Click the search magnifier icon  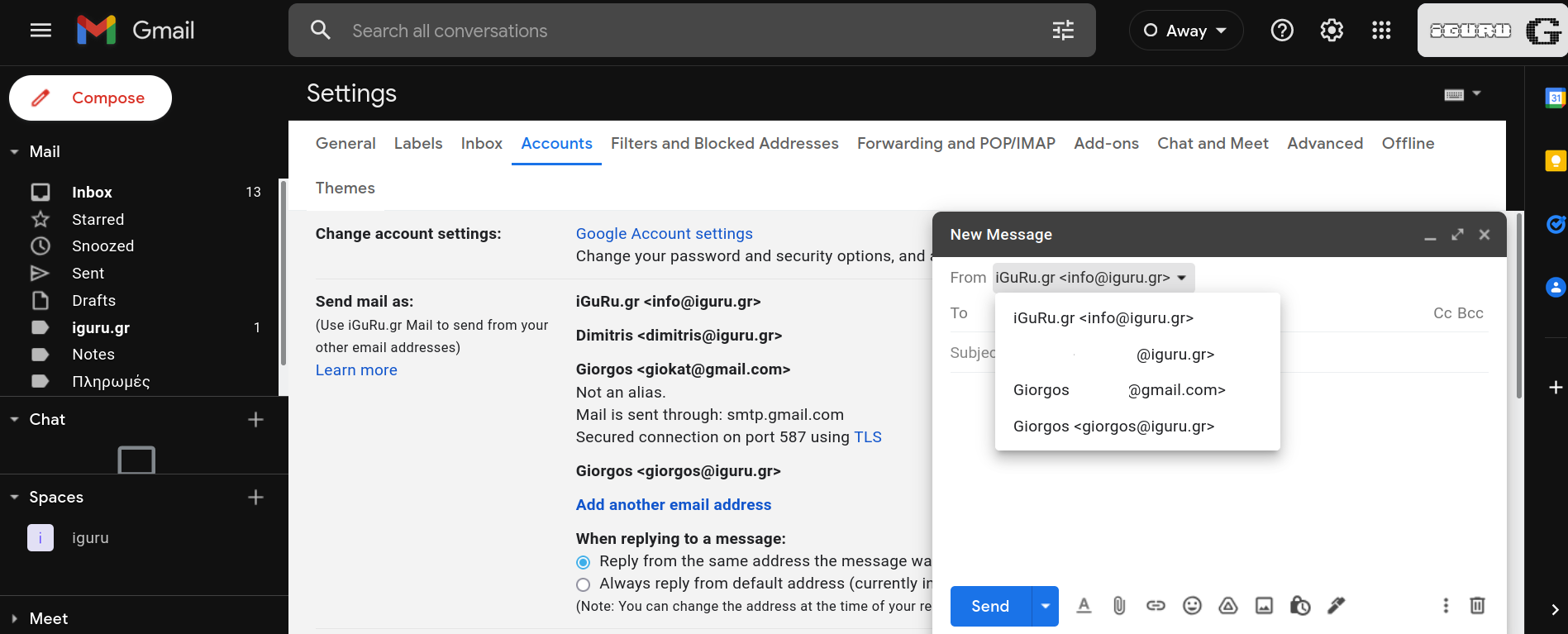click(321, 31)
